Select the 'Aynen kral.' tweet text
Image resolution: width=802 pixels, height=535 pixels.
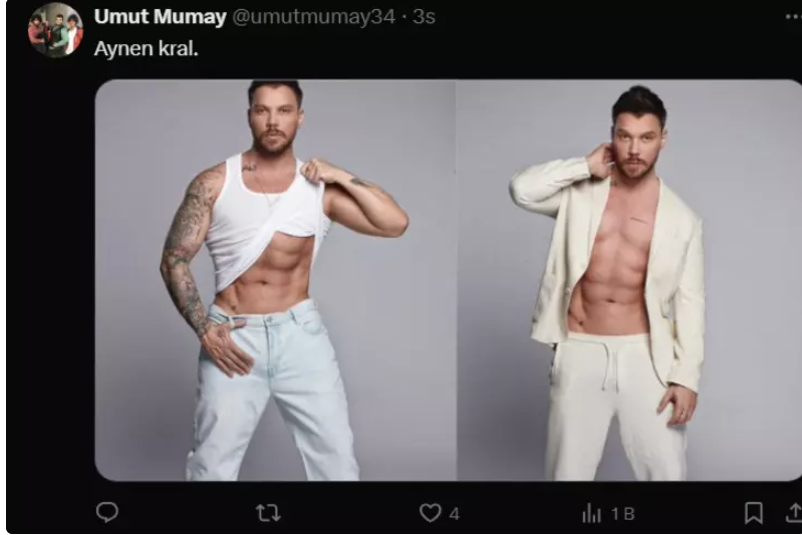[x=146, y=49]
